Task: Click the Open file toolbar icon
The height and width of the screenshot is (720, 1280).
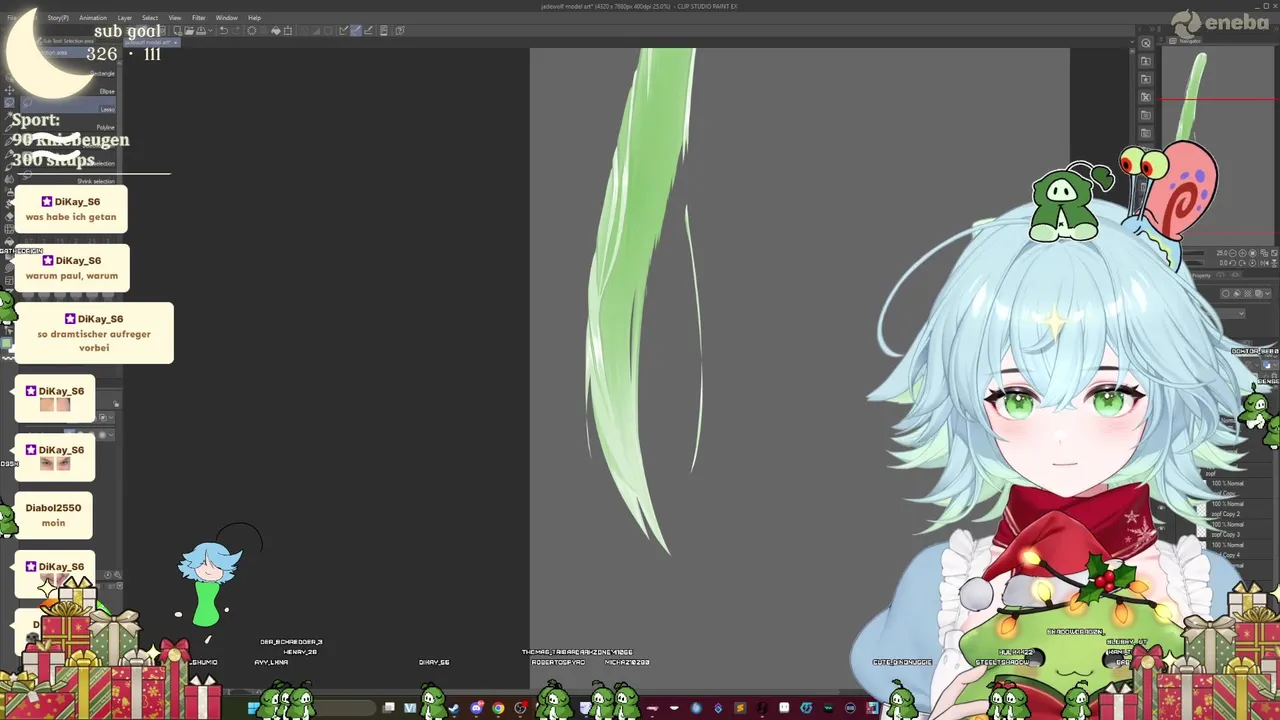Action: tap(189, 30)
